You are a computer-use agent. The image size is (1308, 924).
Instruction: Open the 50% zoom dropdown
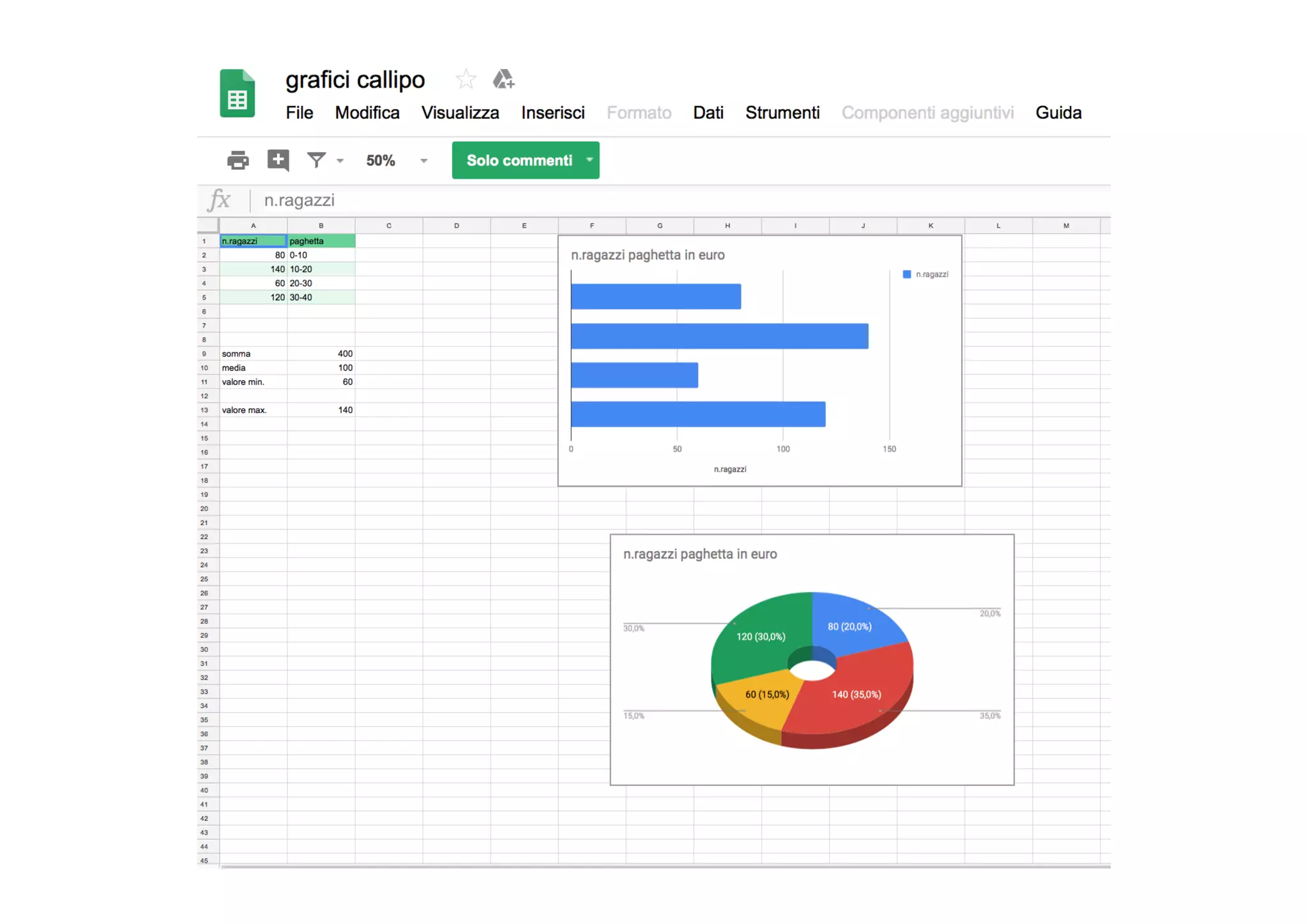point(396,160)
